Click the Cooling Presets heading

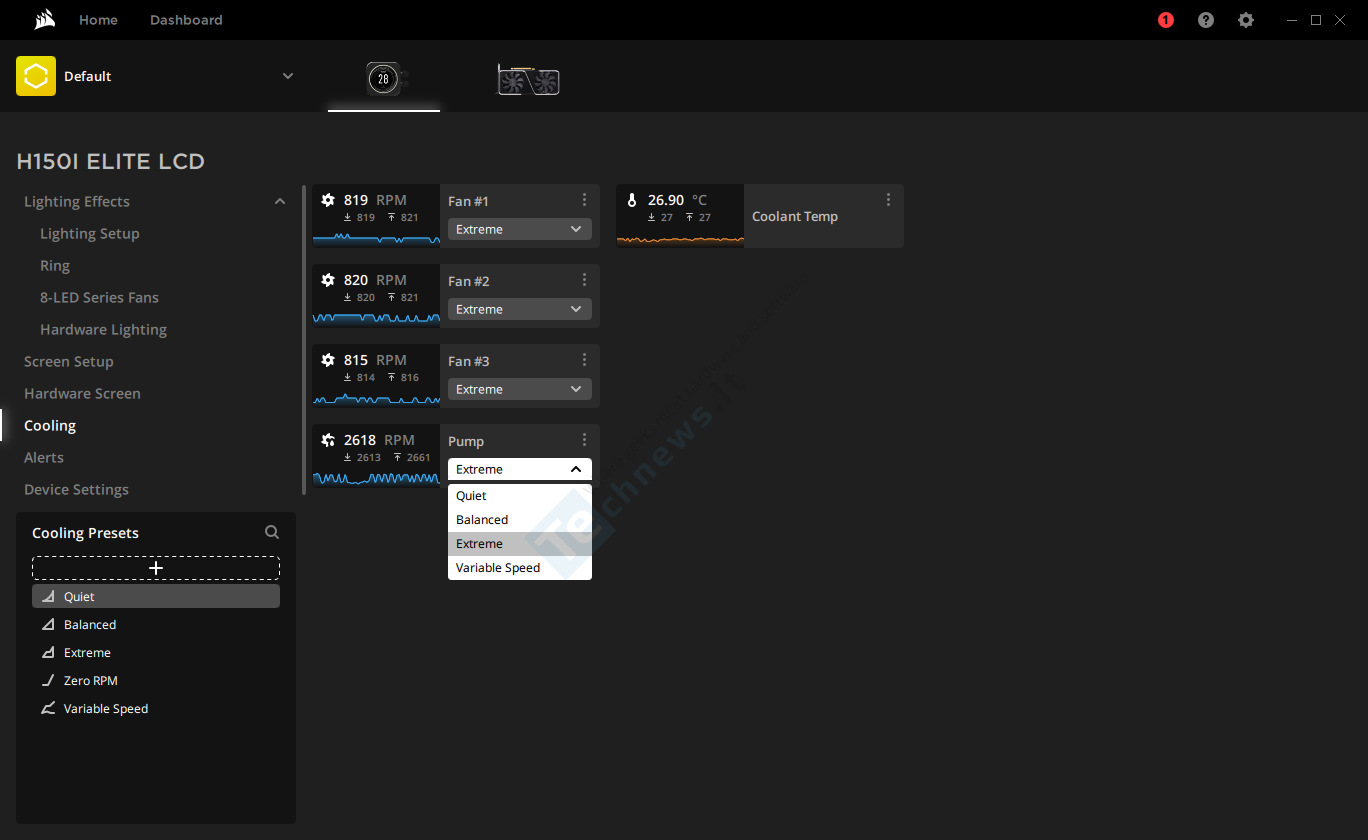click(85, 533)
